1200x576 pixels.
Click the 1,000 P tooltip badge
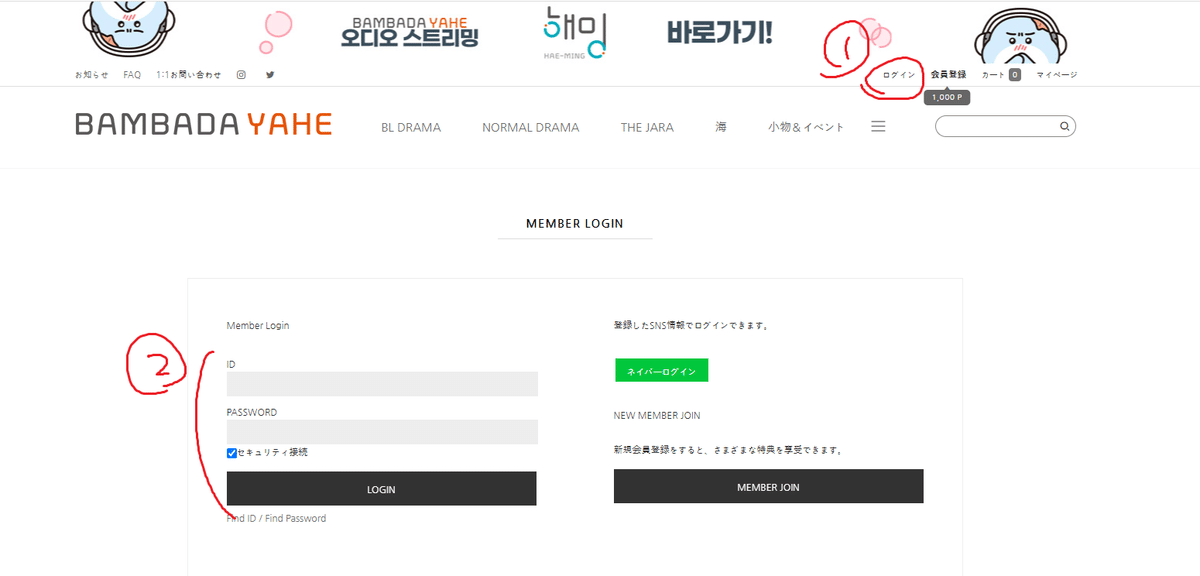[x=946, y=98]
